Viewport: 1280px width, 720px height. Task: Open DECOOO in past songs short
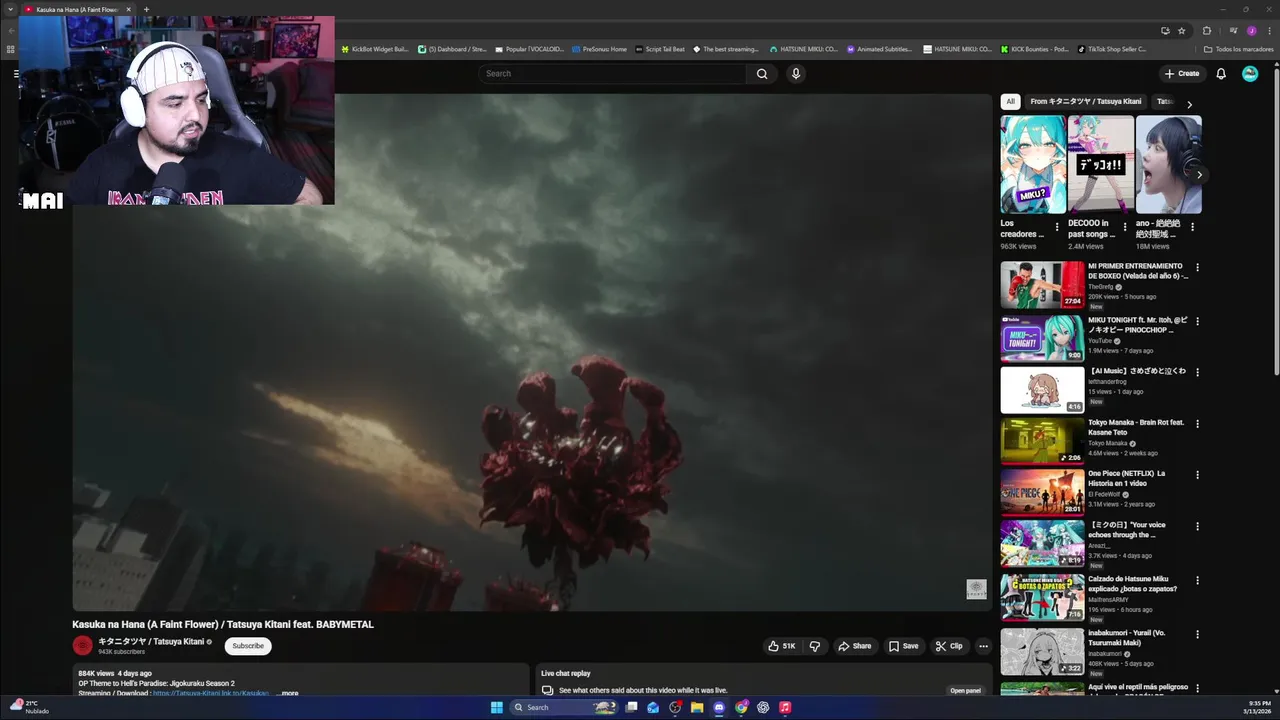[x=1101, y=165]
